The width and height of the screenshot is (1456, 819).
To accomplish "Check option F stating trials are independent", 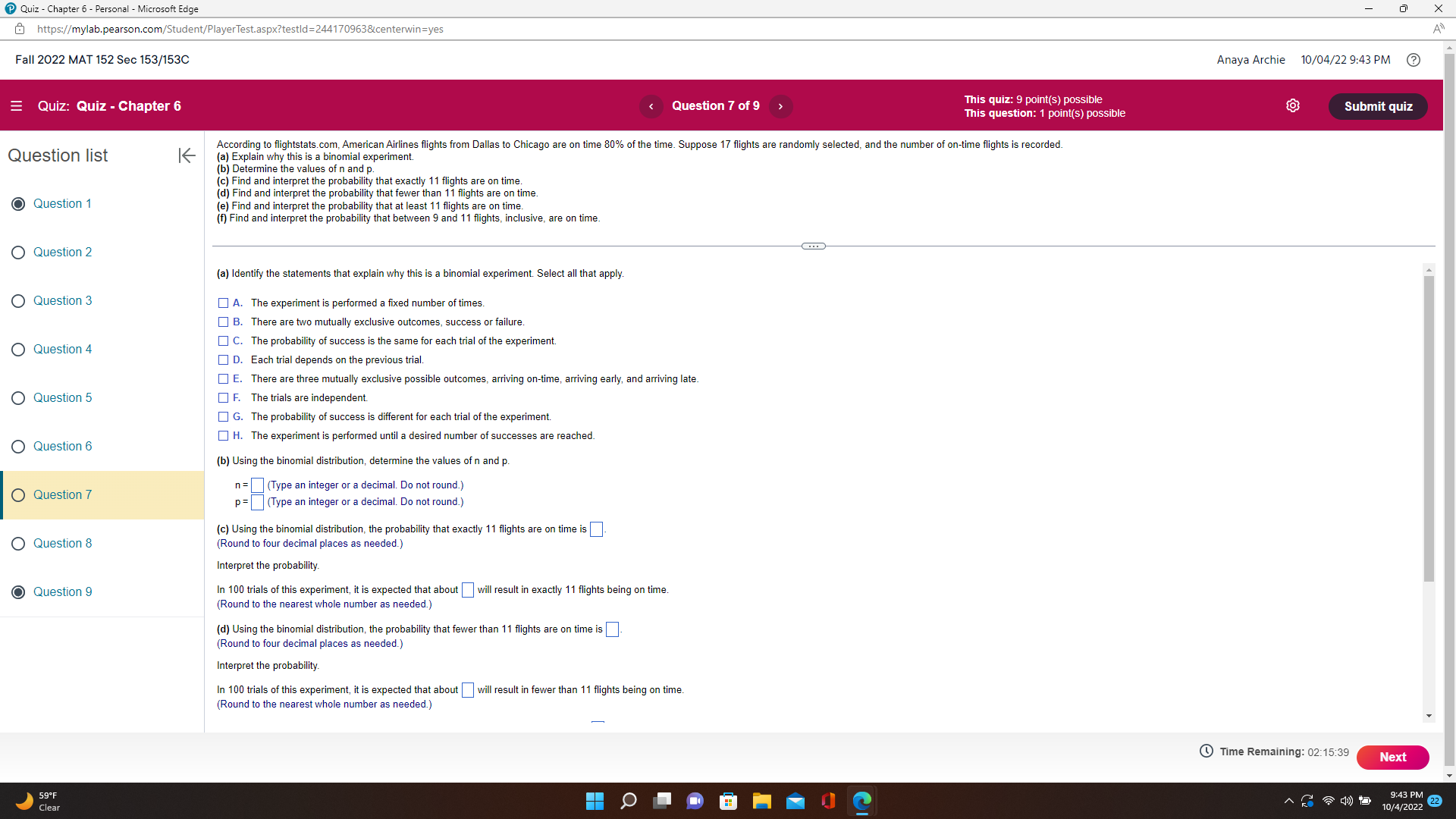I will click(223, 397).
